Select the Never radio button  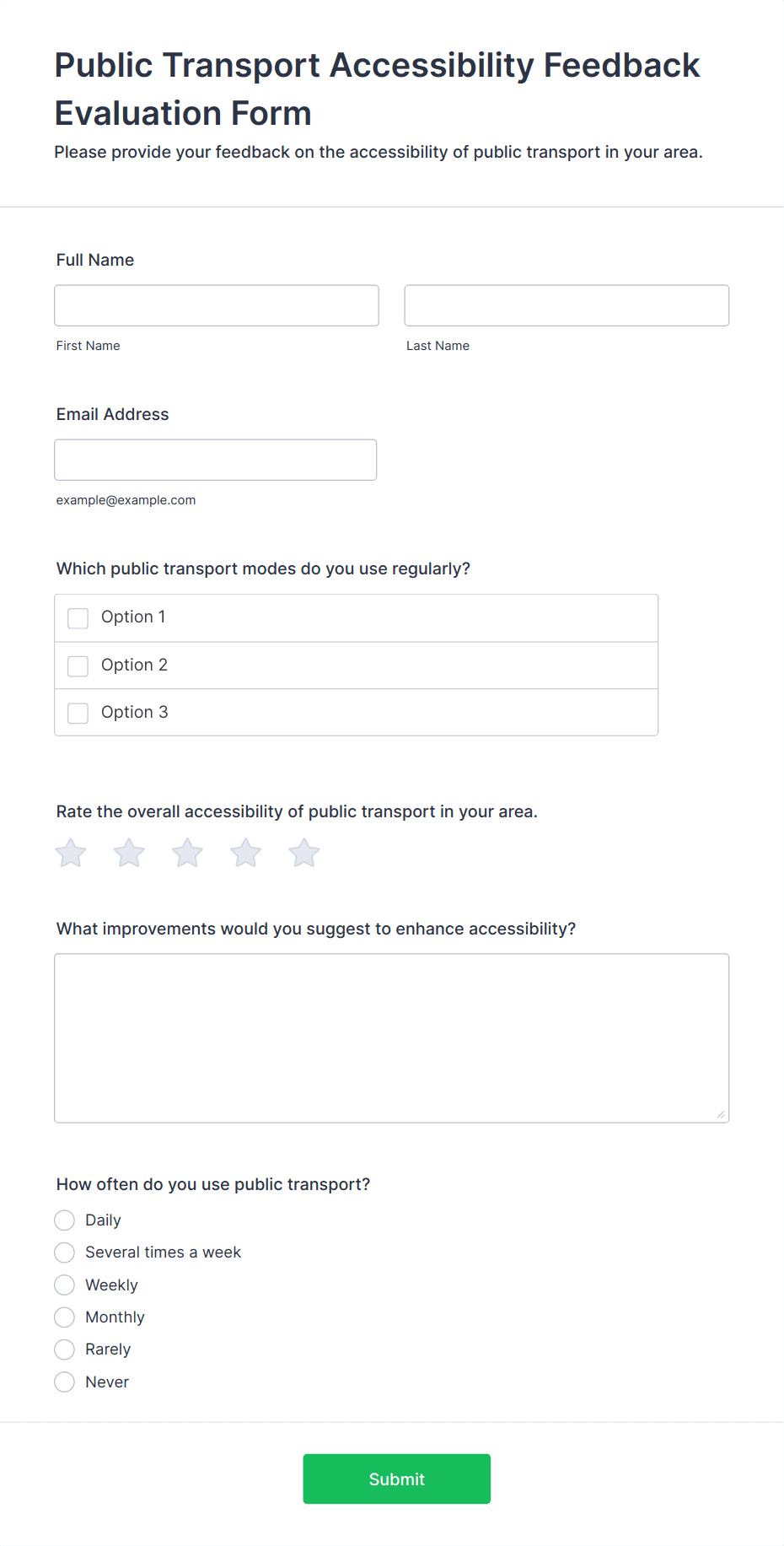coord(65,1382)
